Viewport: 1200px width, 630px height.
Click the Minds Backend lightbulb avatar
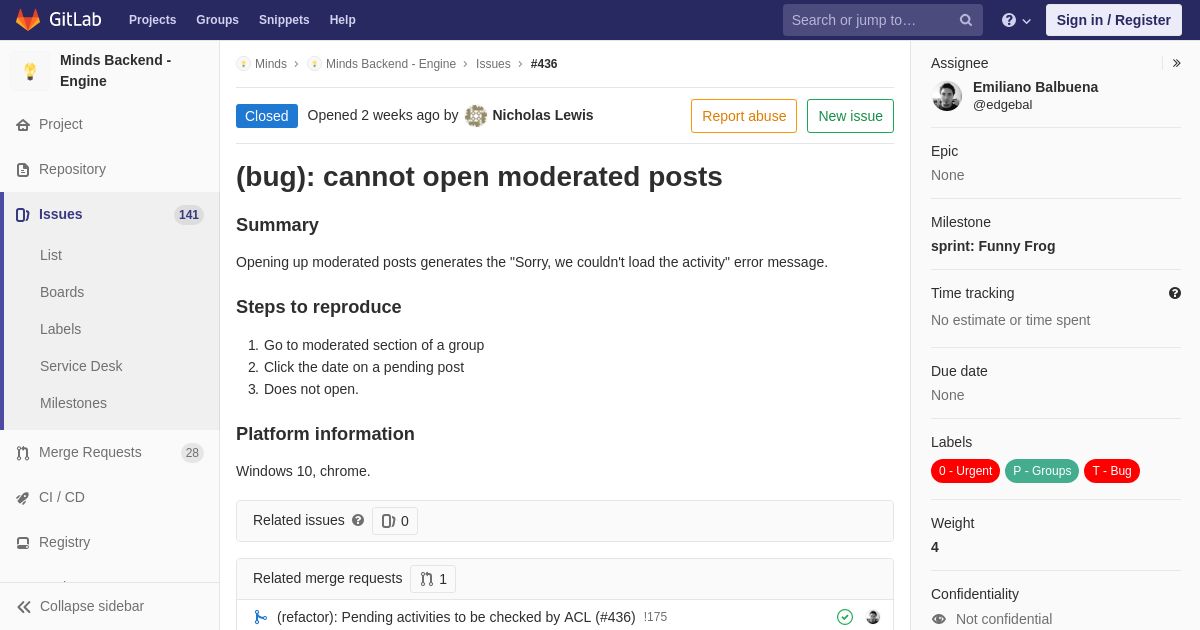click(30, 71)
